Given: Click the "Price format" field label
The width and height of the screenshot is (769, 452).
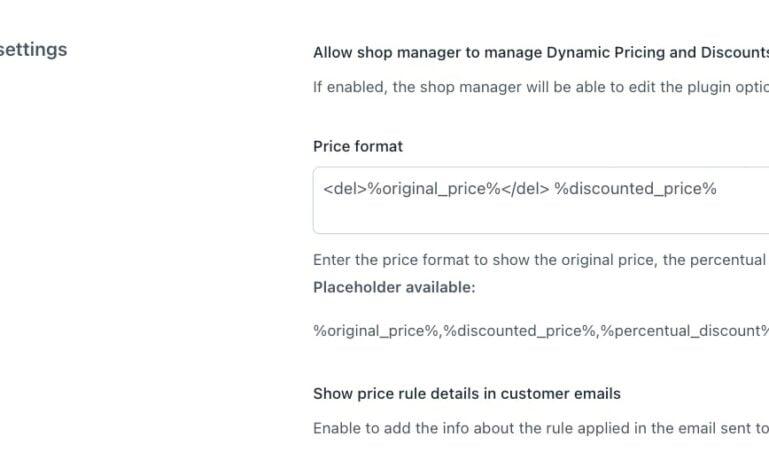Looking at the screenshot, I should coord(358,146).
